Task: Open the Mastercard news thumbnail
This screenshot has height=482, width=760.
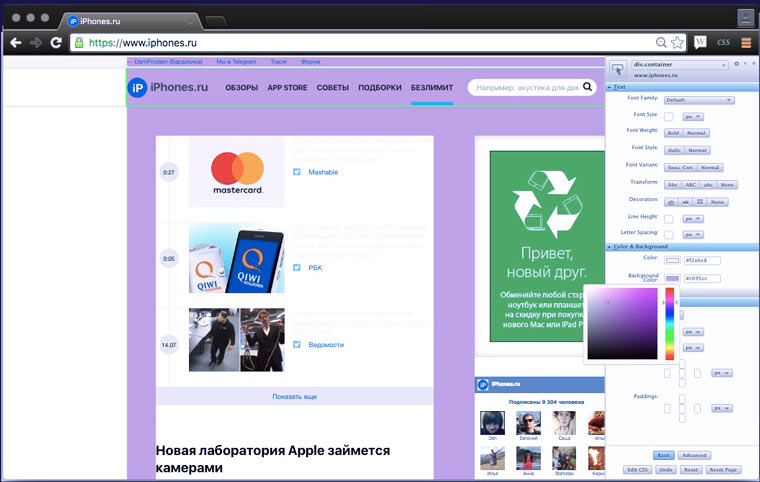Action: click(237, 172)
